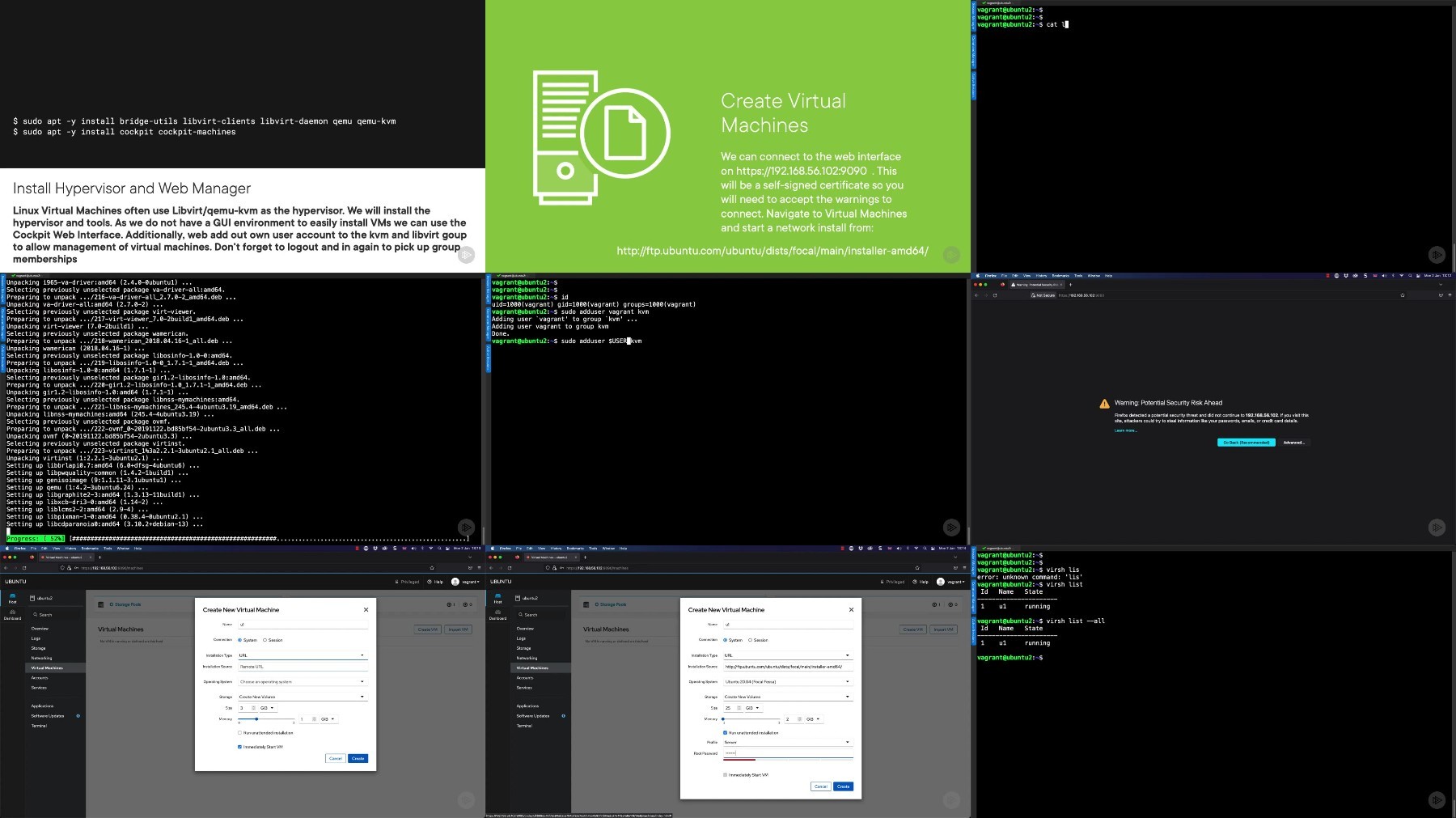
Task: Click empty Remote URL installation source field
Action: 303,667
